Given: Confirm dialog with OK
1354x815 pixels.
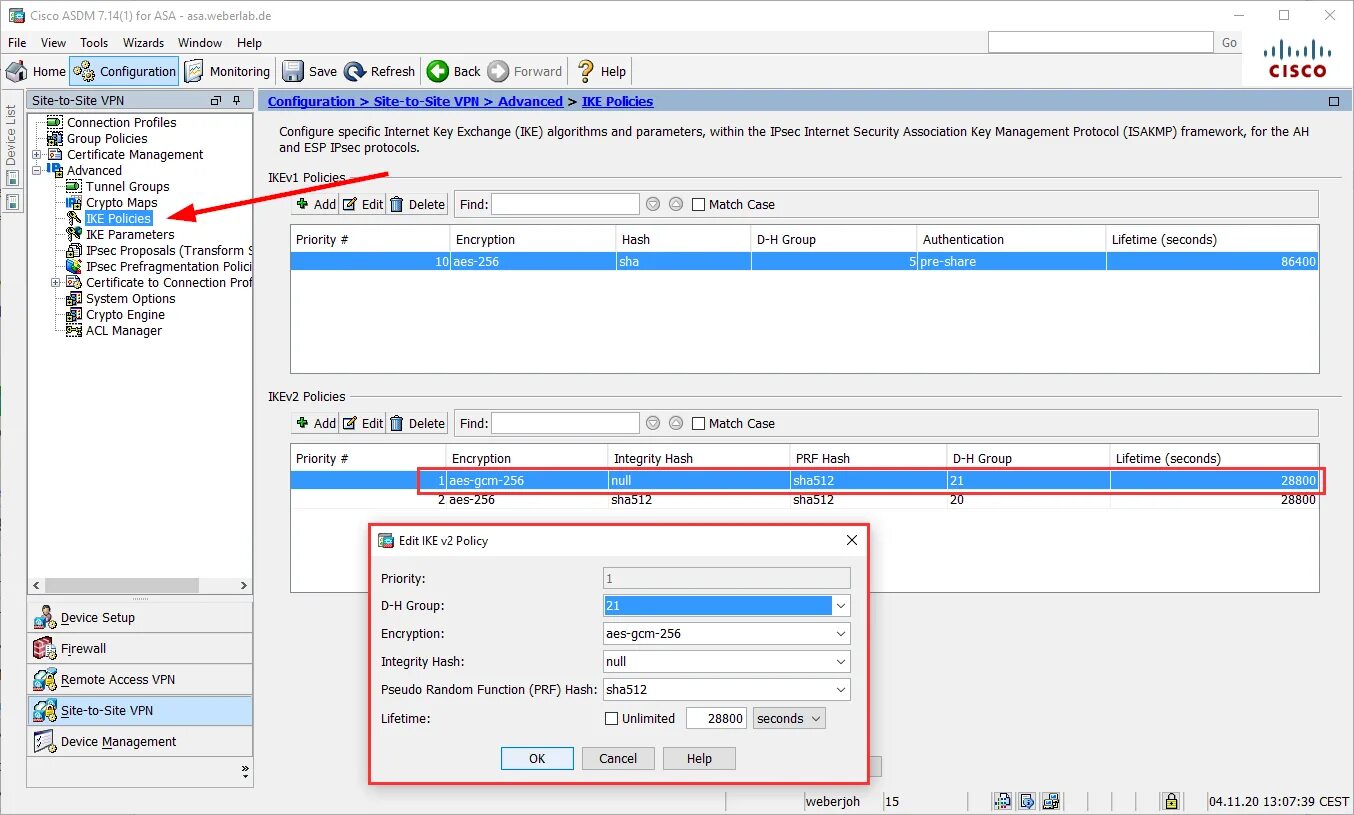Looking at the screenshot, I should [x=537, y=758].
